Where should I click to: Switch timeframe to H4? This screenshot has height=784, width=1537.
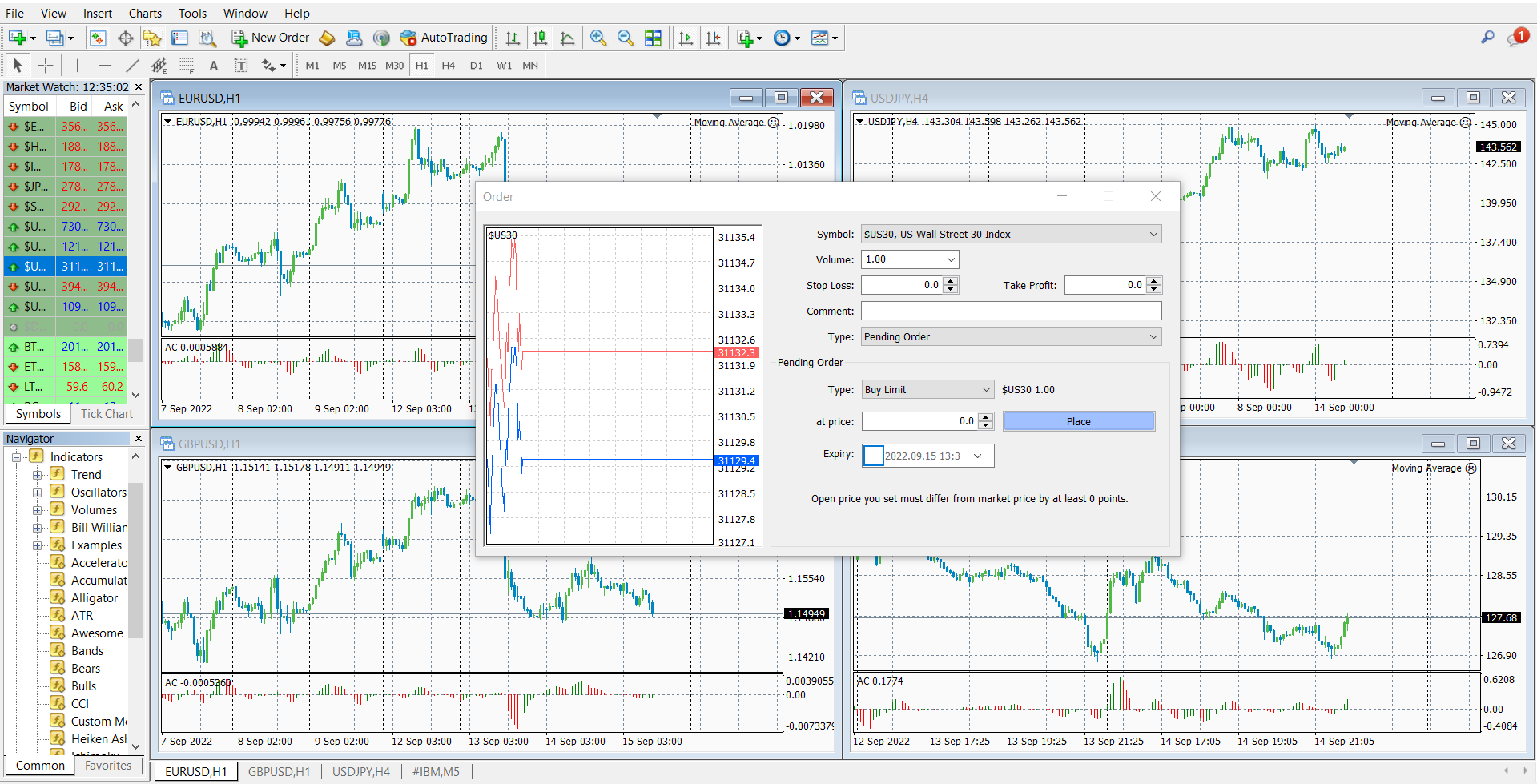(x=449, y=66)
